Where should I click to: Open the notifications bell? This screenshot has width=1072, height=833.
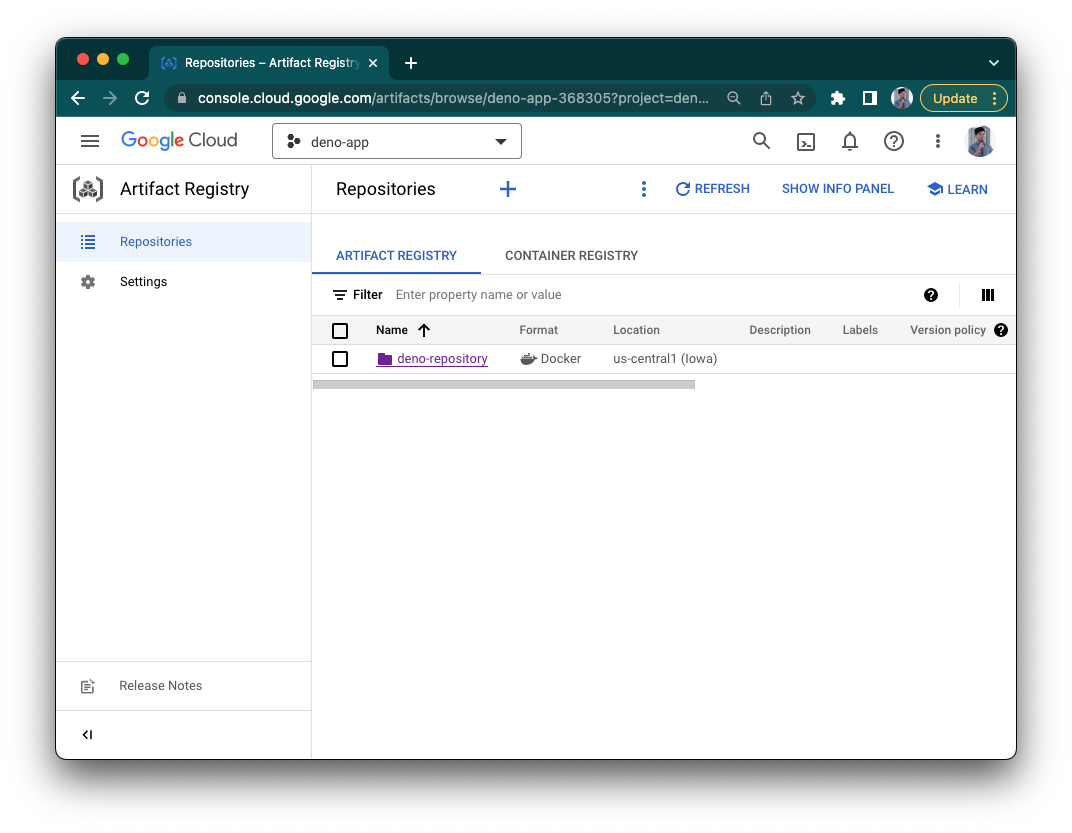(x=849, y=141)
